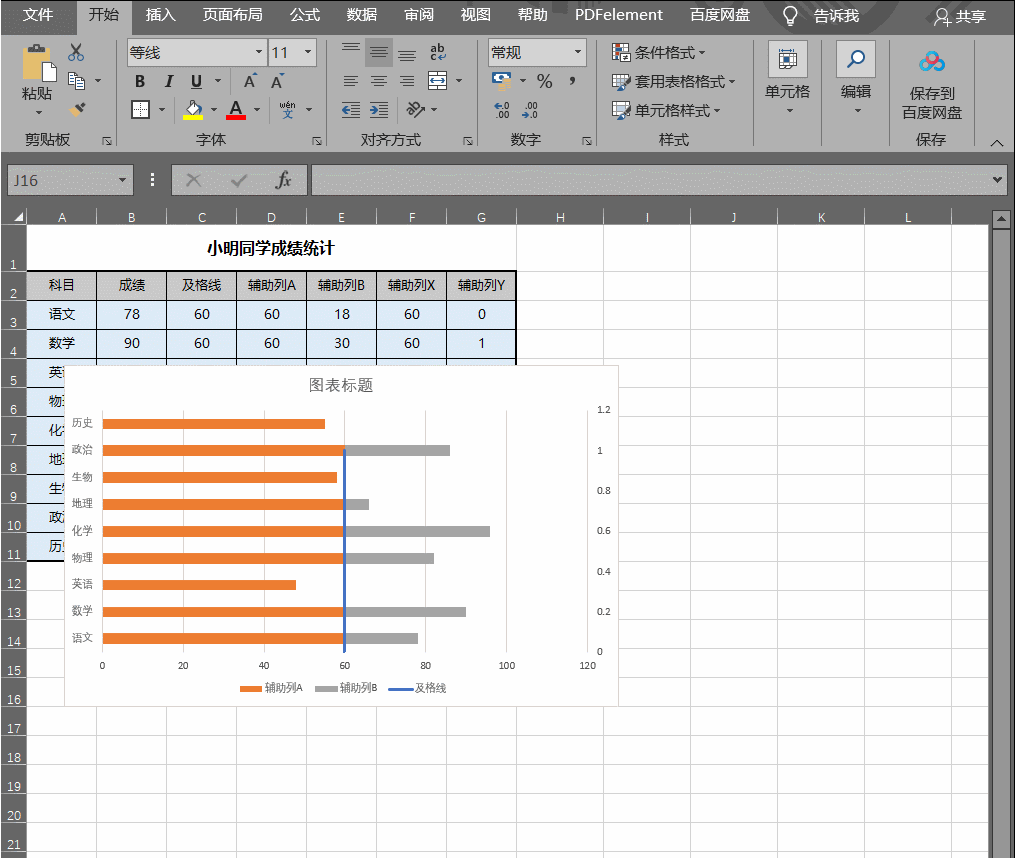1015x858 pixels.
Task: Click the Copy icon
Action: [x=76, y=81]
